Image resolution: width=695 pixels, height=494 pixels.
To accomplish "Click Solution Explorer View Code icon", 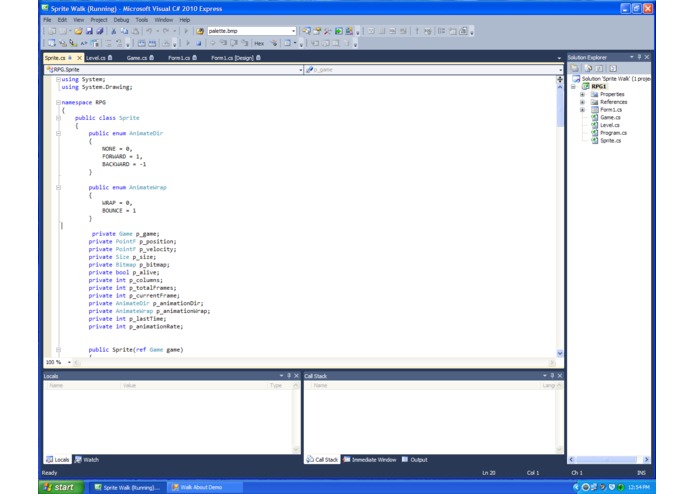I will [x=613, y=68].
